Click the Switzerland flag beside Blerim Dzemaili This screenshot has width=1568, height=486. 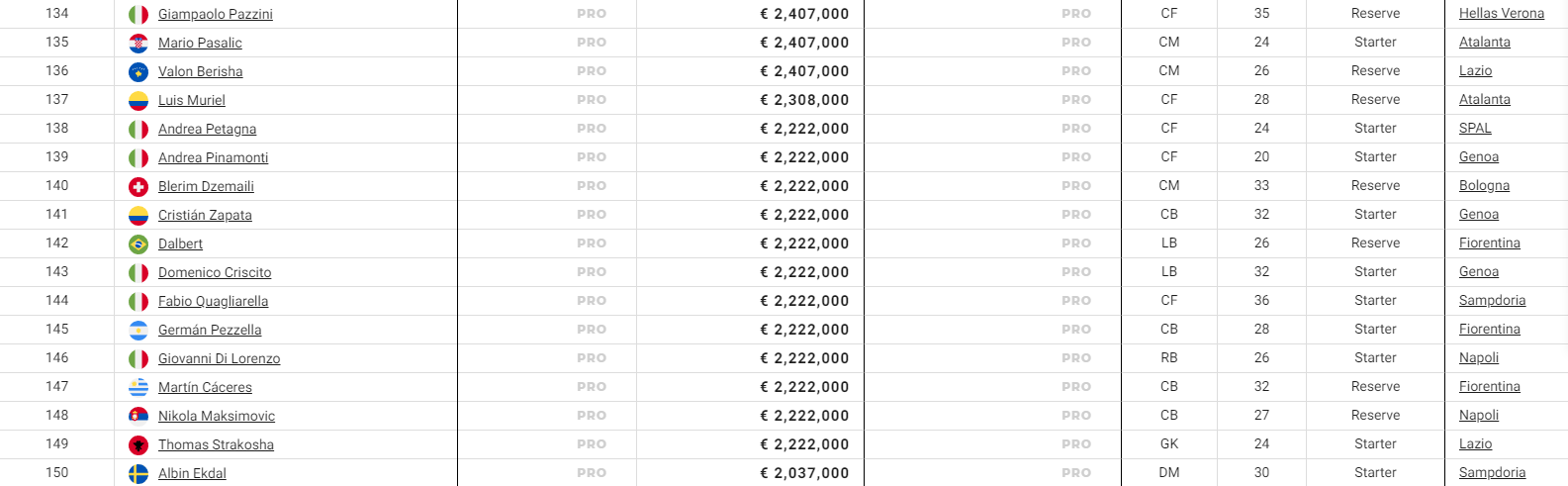[138, 187]
